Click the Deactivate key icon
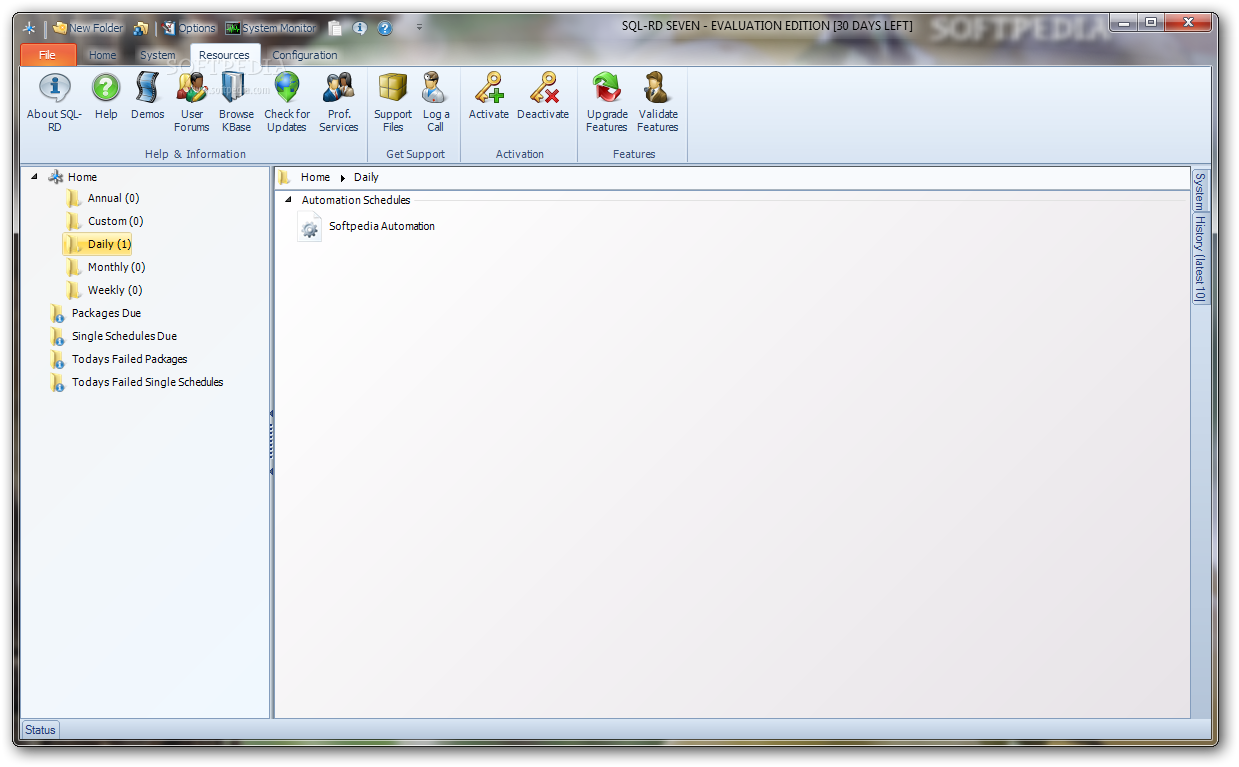 tap(543, 97)
